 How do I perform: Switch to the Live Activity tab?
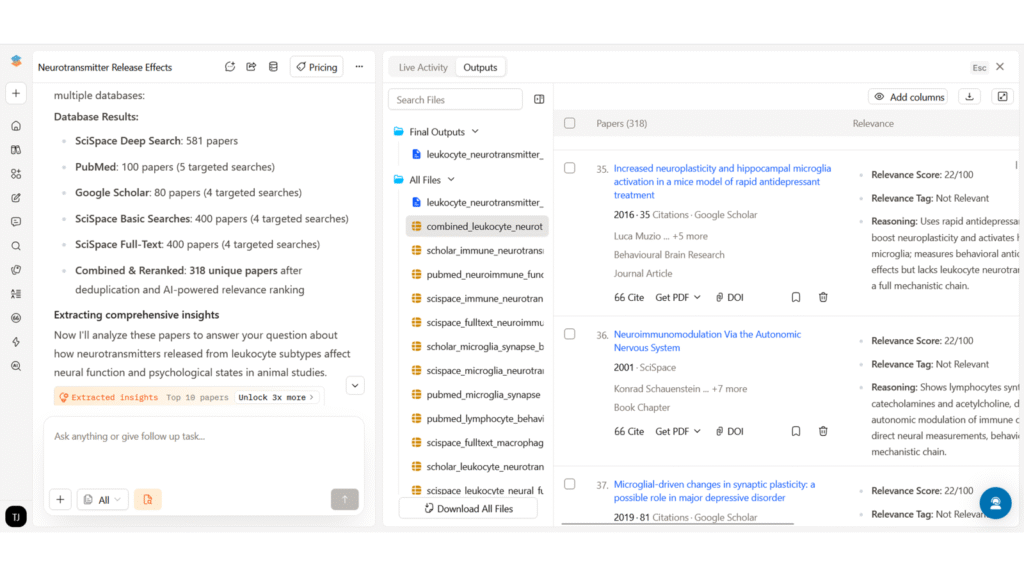coord(423,67)
